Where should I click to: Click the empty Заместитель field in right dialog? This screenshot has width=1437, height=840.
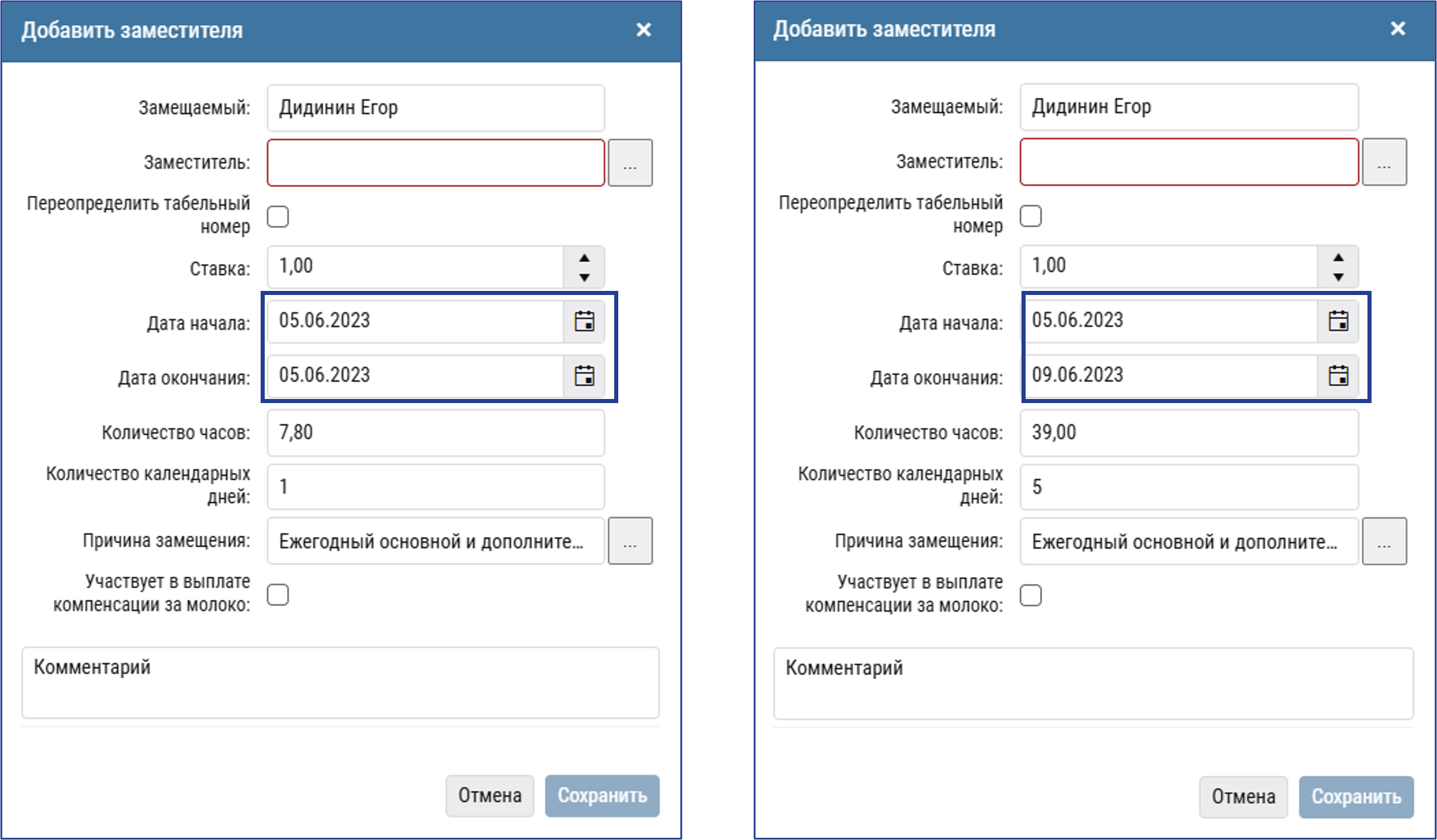point(1189,162)
